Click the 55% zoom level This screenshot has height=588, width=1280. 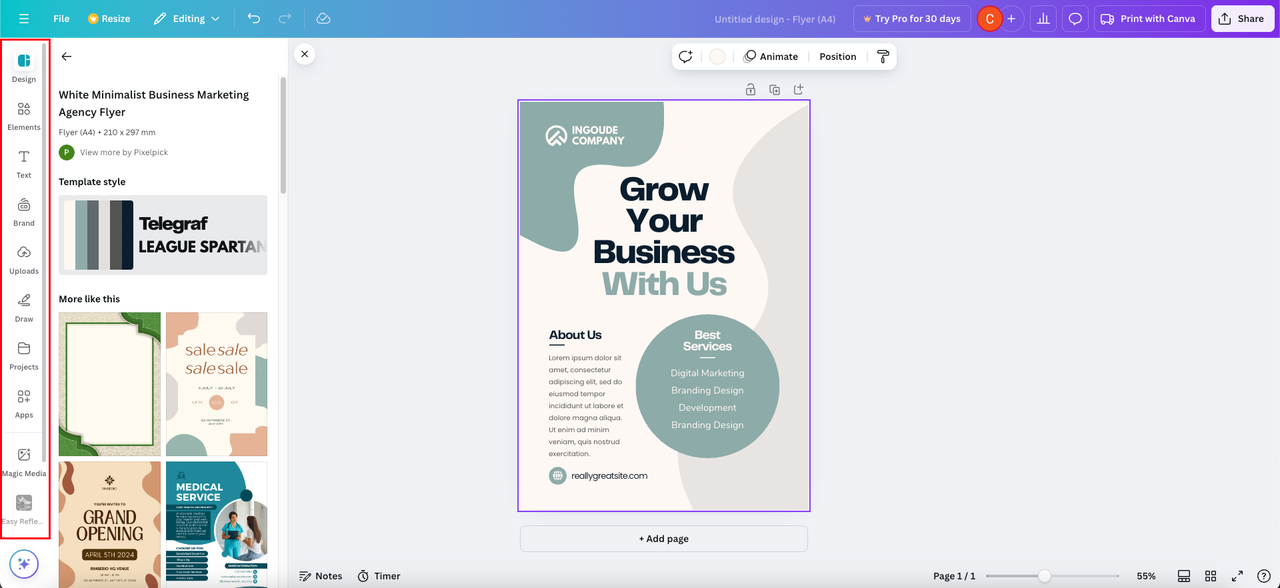coord(1146,576)
